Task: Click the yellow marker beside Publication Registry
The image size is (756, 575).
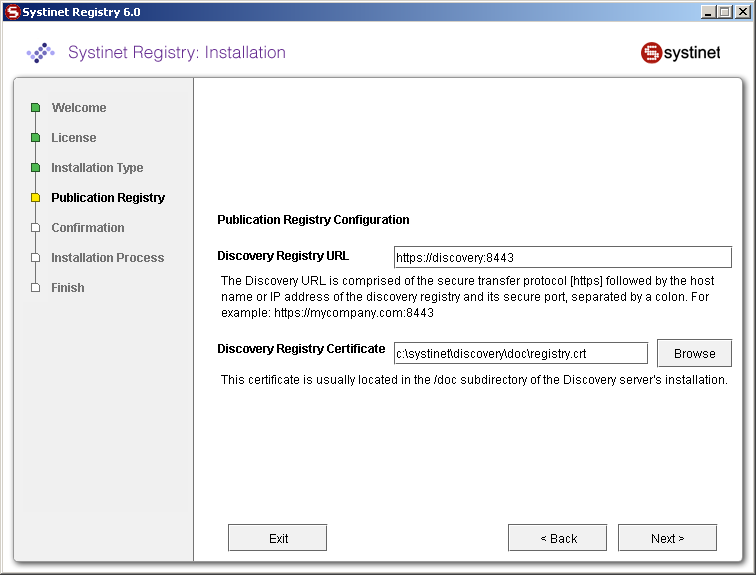Action: pos(35,198)
